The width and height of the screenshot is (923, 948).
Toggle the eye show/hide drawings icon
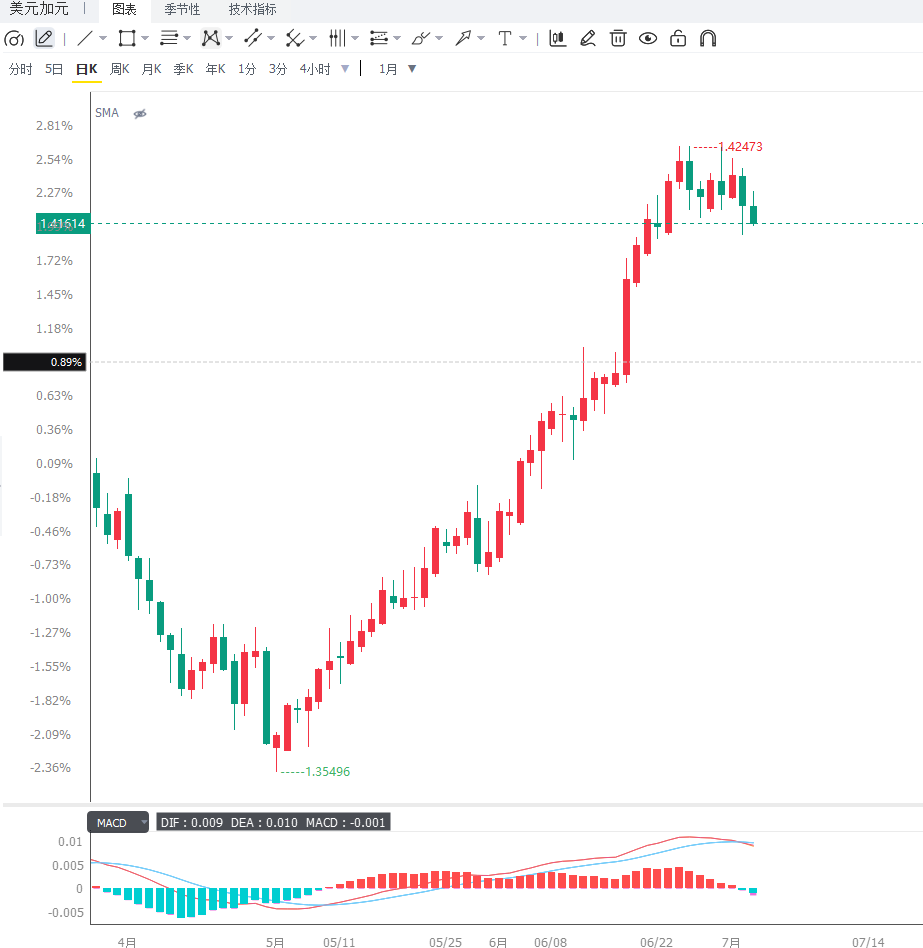(x=648, y=39)
